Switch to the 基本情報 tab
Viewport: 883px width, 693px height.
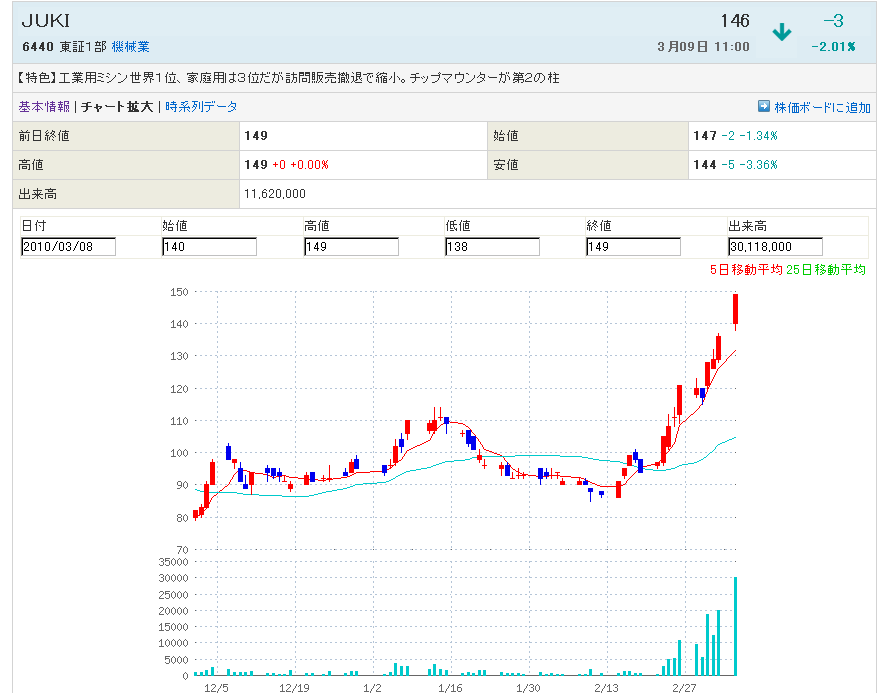pyautogui.click(x=44, y=107)
